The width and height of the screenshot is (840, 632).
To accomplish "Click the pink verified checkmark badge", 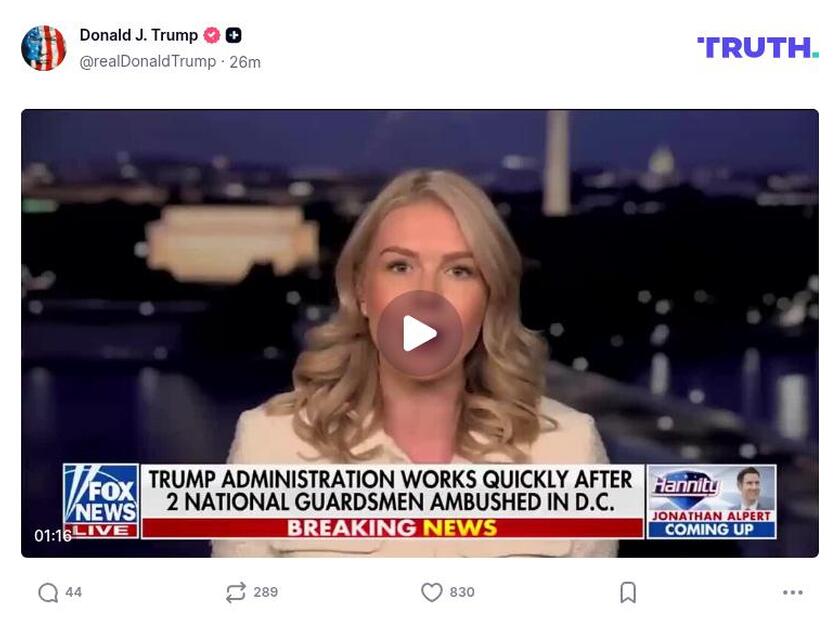I will point(212,35).
